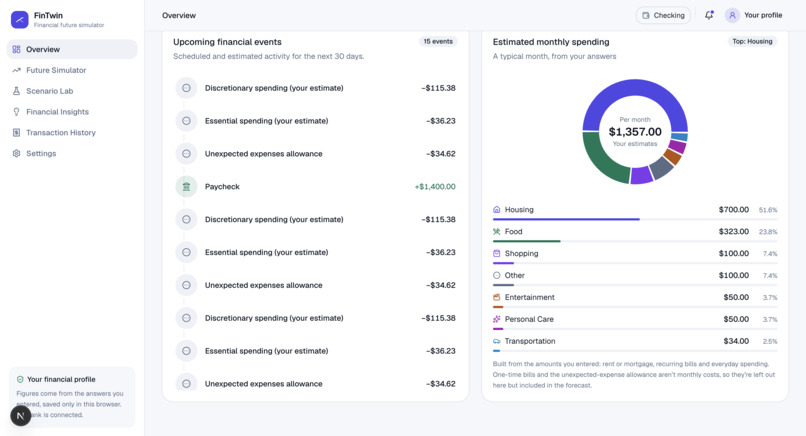Click the profile avatar icon
Image resolution: width=806 pixels, height=436 pixels.
pyautogui.click(x=732, y=15)
